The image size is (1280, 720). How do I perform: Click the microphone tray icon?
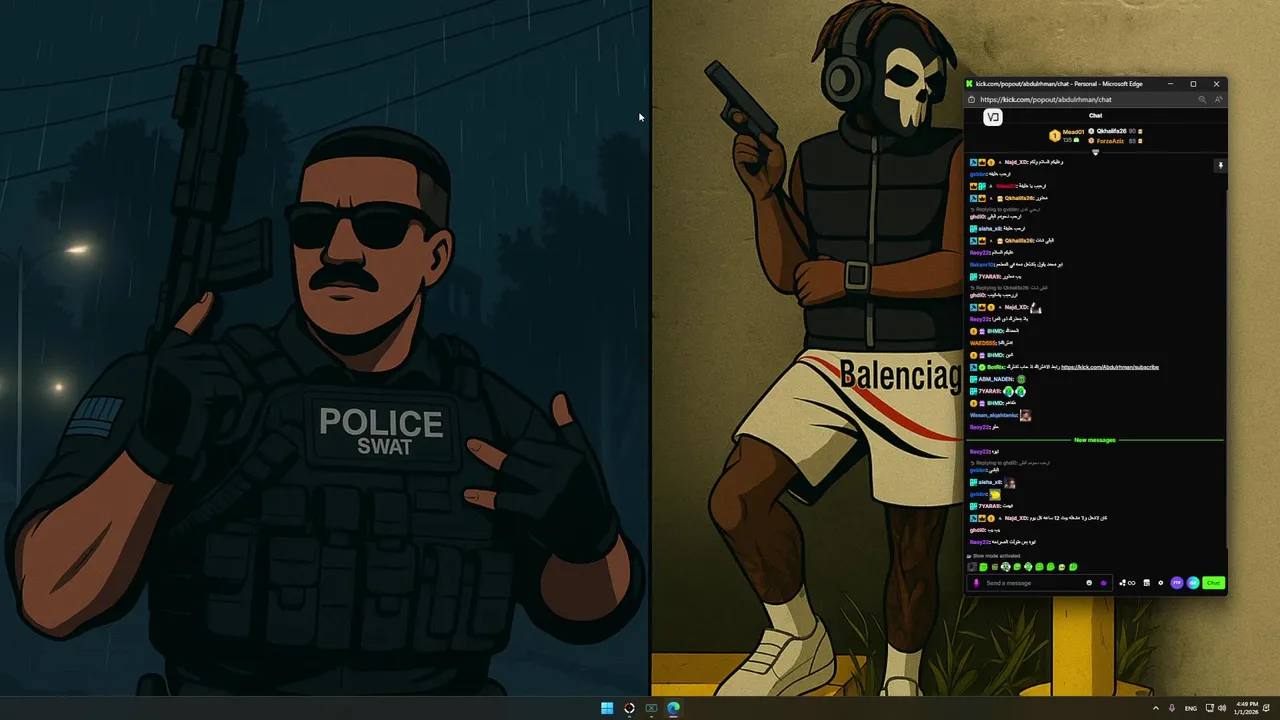[1172, 708]
